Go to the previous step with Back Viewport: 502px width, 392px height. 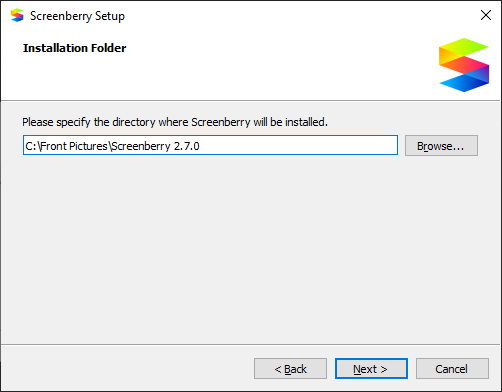click(x=290, y=369)
